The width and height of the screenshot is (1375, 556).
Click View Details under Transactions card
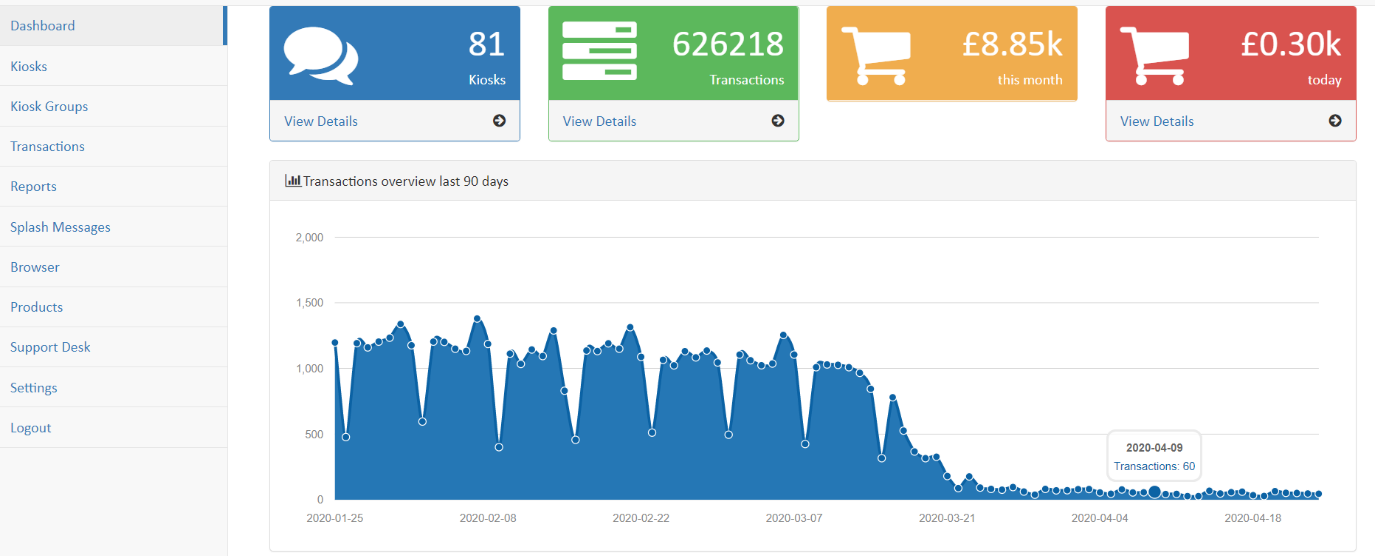click(599, 121)
